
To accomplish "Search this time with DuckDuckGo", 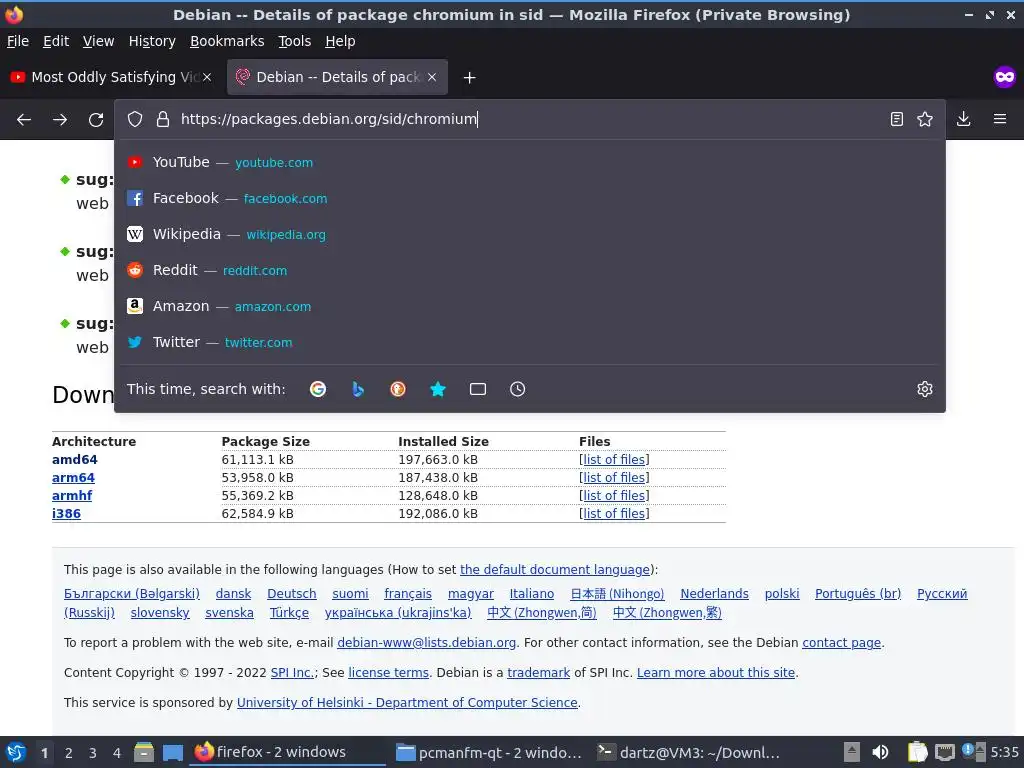I will [398, 389].
